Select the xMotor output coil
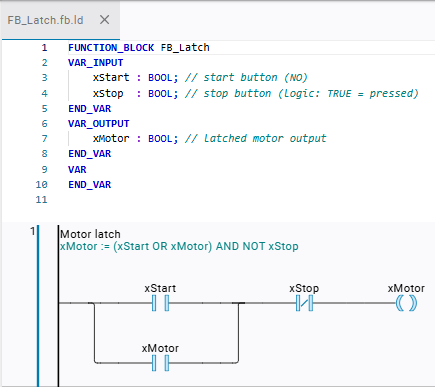The height and width of the screenshot is (387, 435). 406,303
